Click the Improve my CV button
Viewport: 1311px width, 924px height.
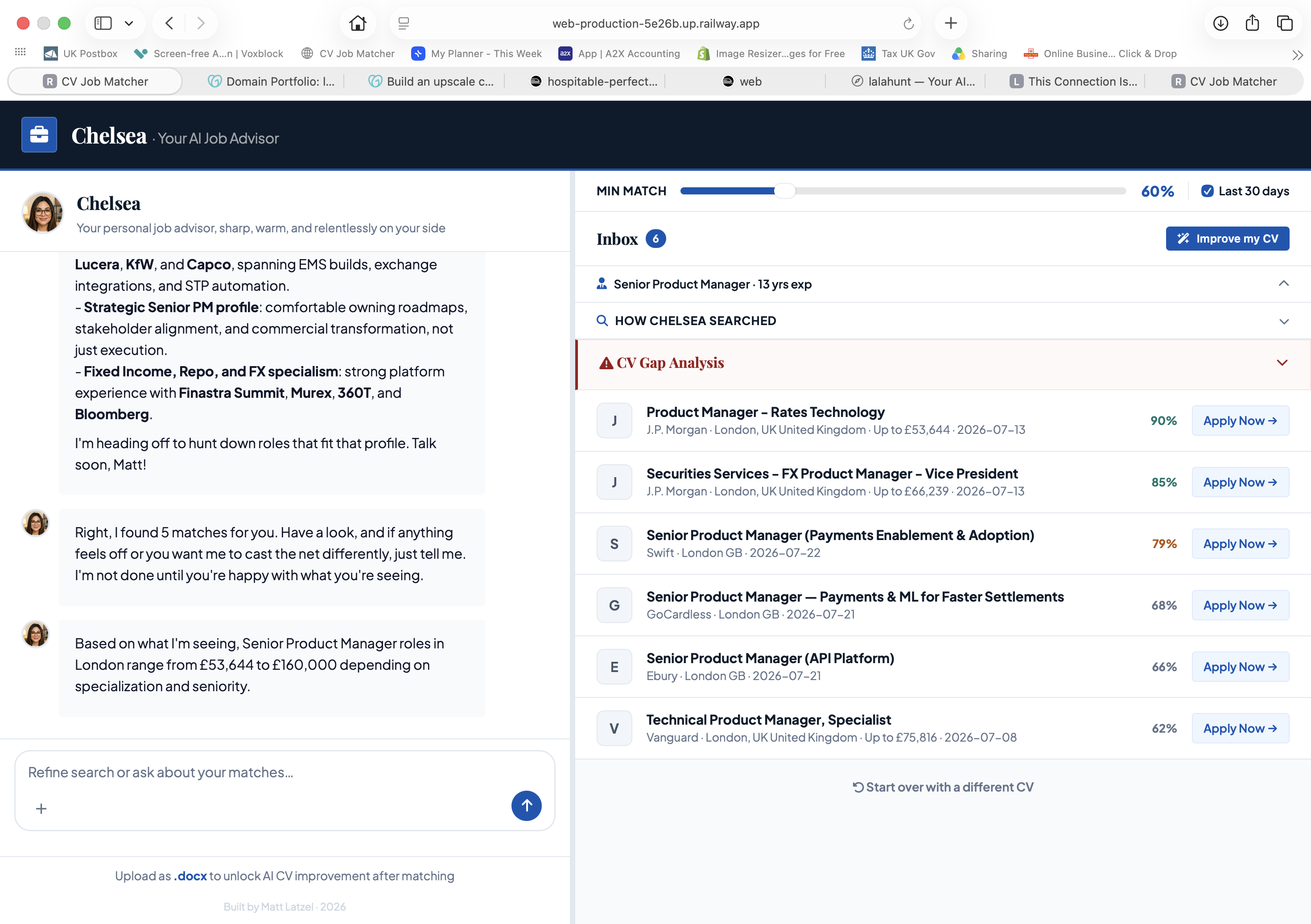(1227, 239)
